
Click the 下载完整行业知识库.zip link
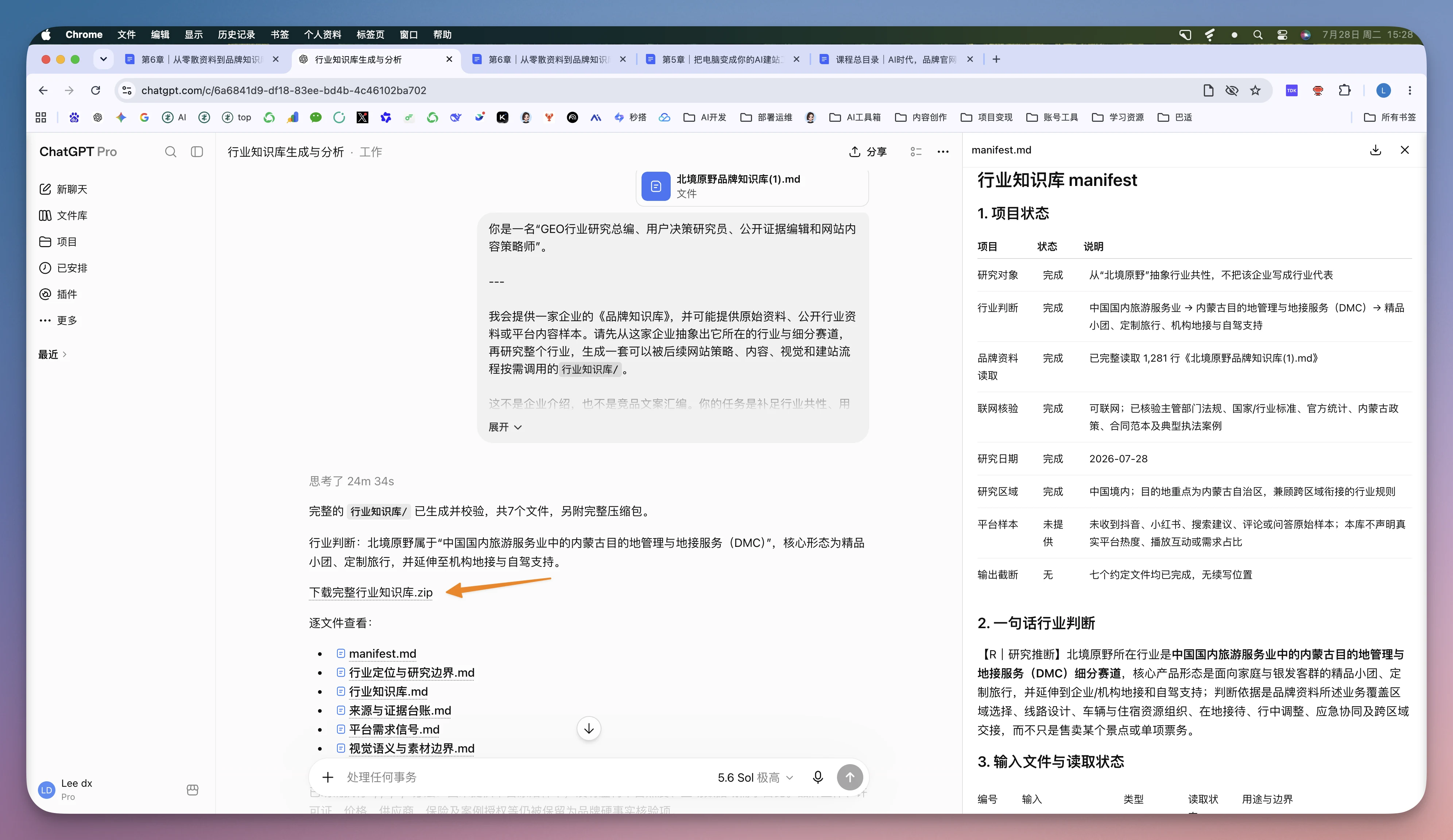[371, 593]
